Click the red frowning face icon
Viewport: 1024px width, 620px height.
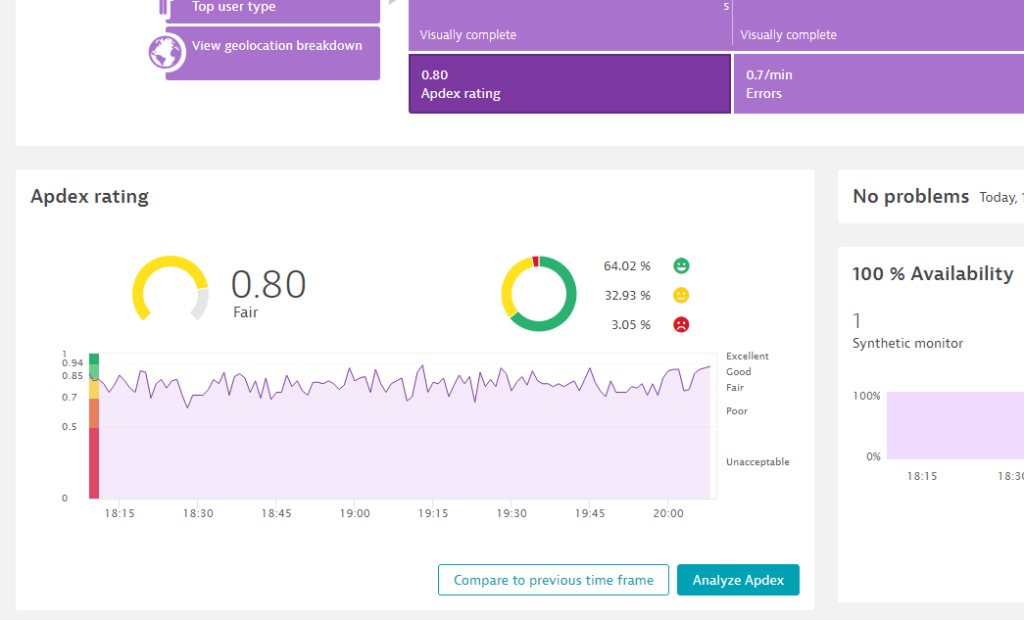click(681, 324)
